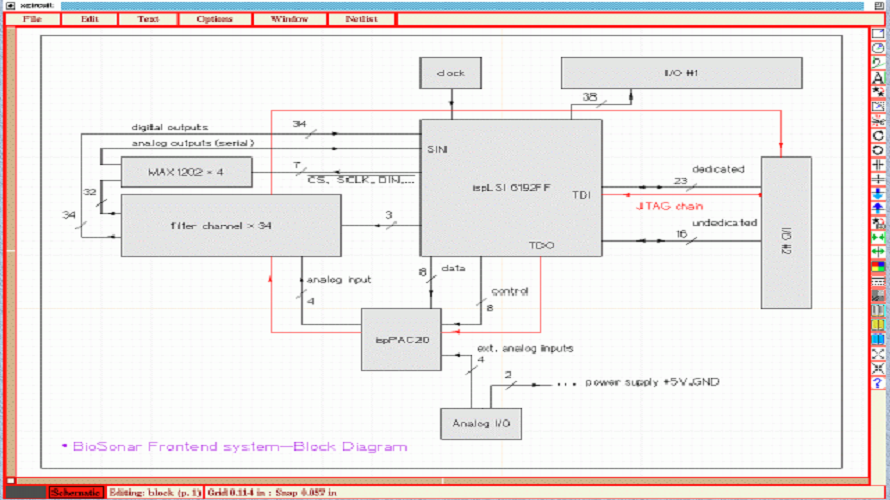Click the 'analog outputs (serial)' label

pos(193,143)
